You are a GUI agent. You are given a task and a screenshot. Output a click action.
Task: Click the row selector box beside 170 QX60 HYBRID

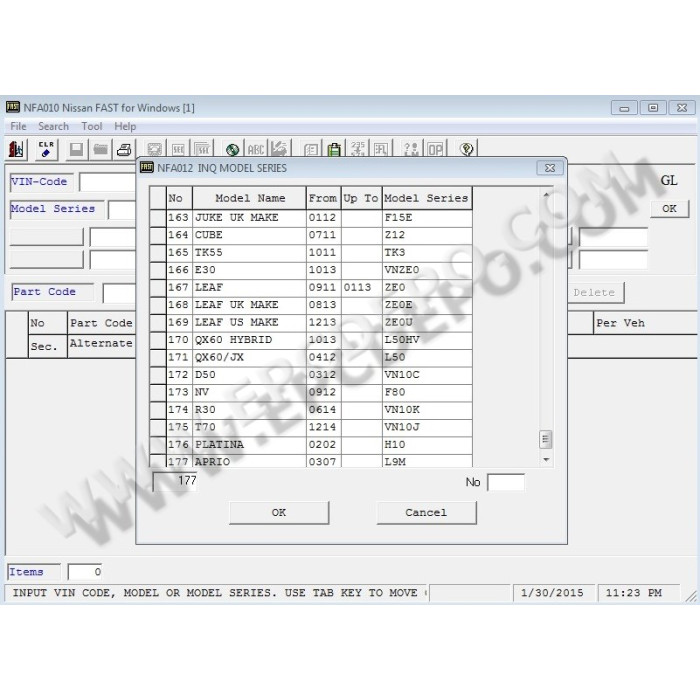[x=158, y=340]
